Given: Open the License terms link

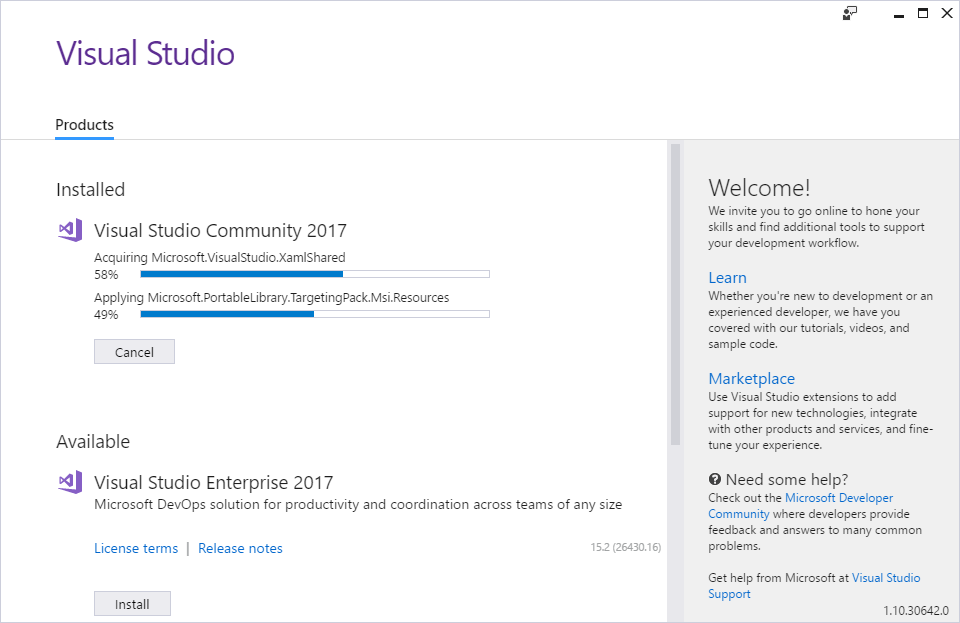Looking at the screenshot, I should tap(136, 548).
